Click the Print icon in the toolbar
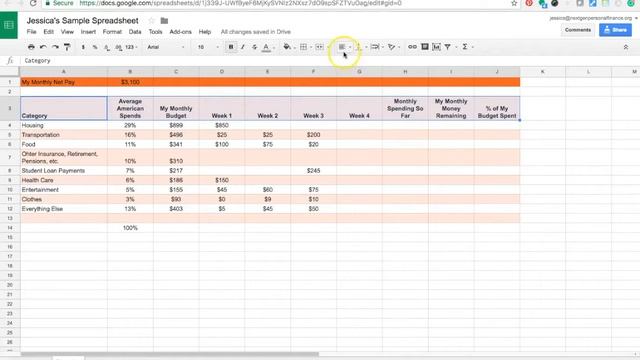The width and height of the screenshot is (640, 360). (31, 47)
